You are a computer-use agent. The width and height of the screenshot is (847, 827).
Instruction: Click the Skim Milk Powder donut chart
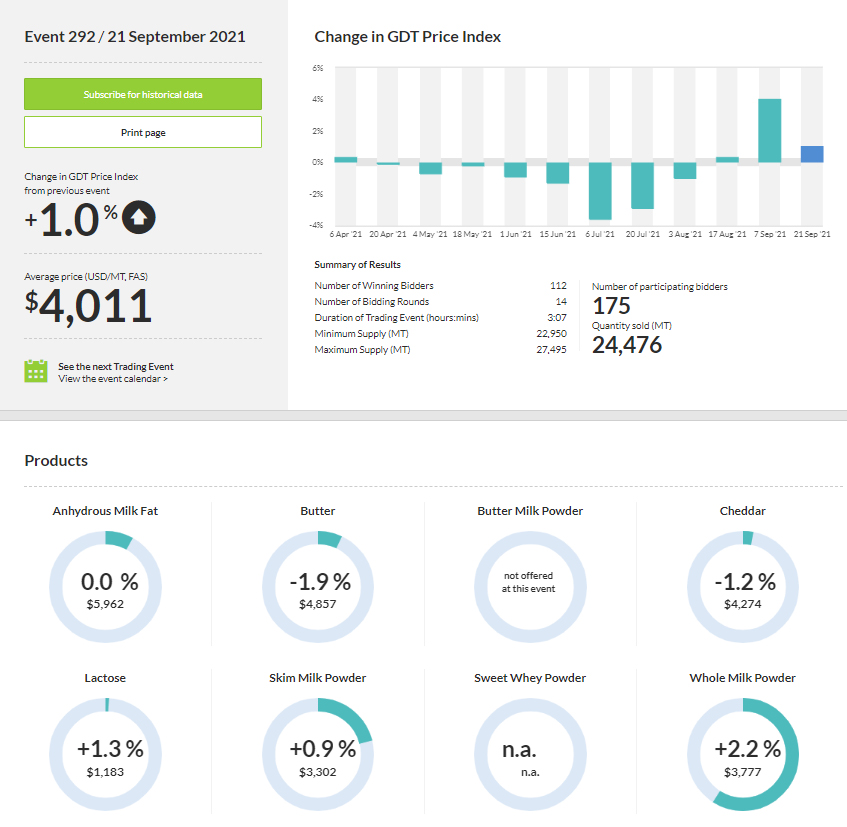pos(318,754)
